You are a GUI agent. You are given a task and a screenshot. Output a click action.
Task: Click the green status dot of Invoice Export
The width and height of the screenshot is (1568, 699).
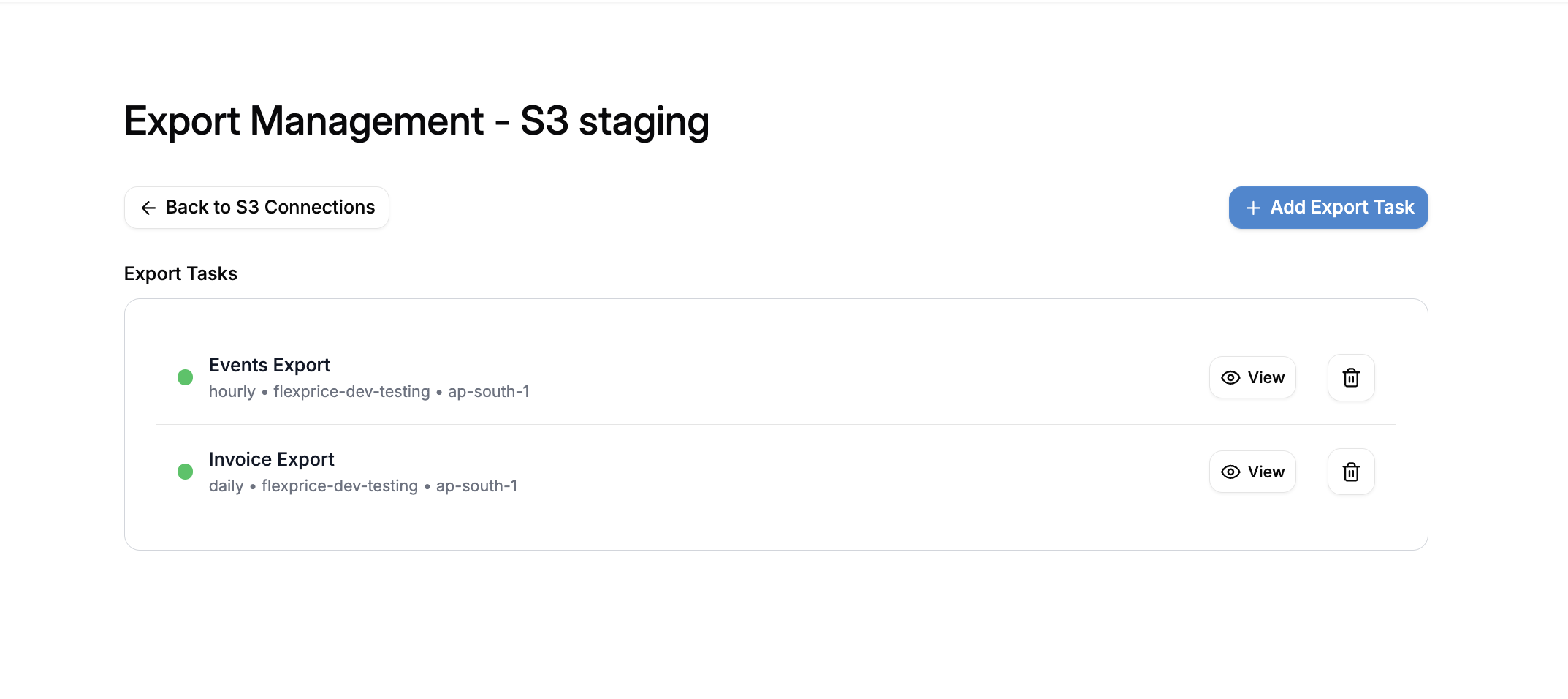click(186, 472)
